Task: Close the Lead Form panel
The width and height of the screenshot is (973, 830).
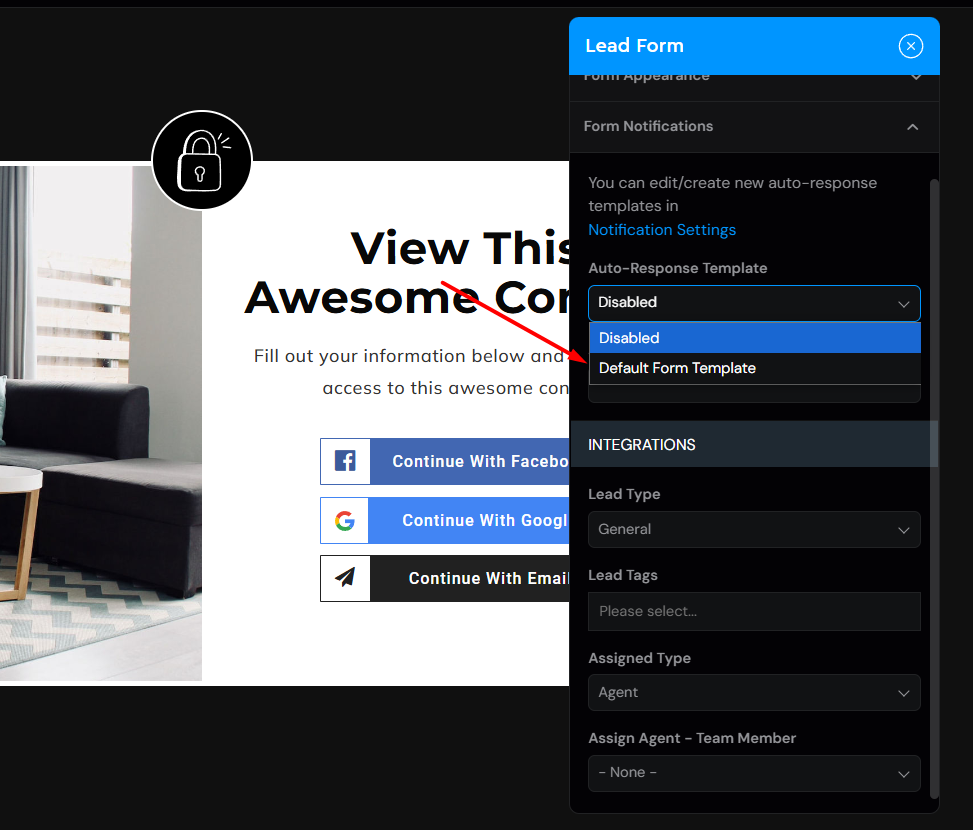Action: tap(910, 46)
